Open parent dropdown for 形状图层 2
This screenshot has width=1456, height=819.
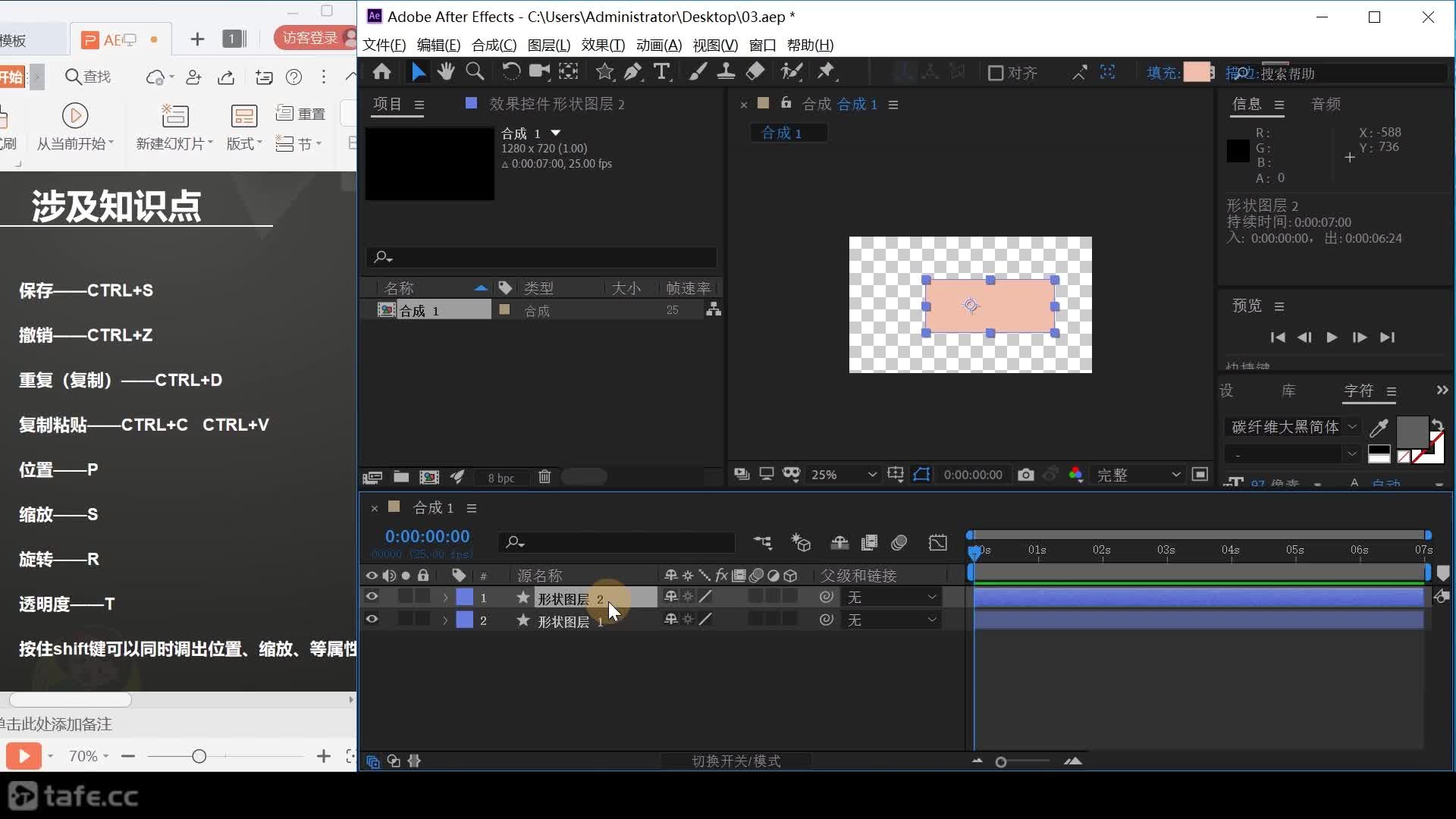(893, 598)
